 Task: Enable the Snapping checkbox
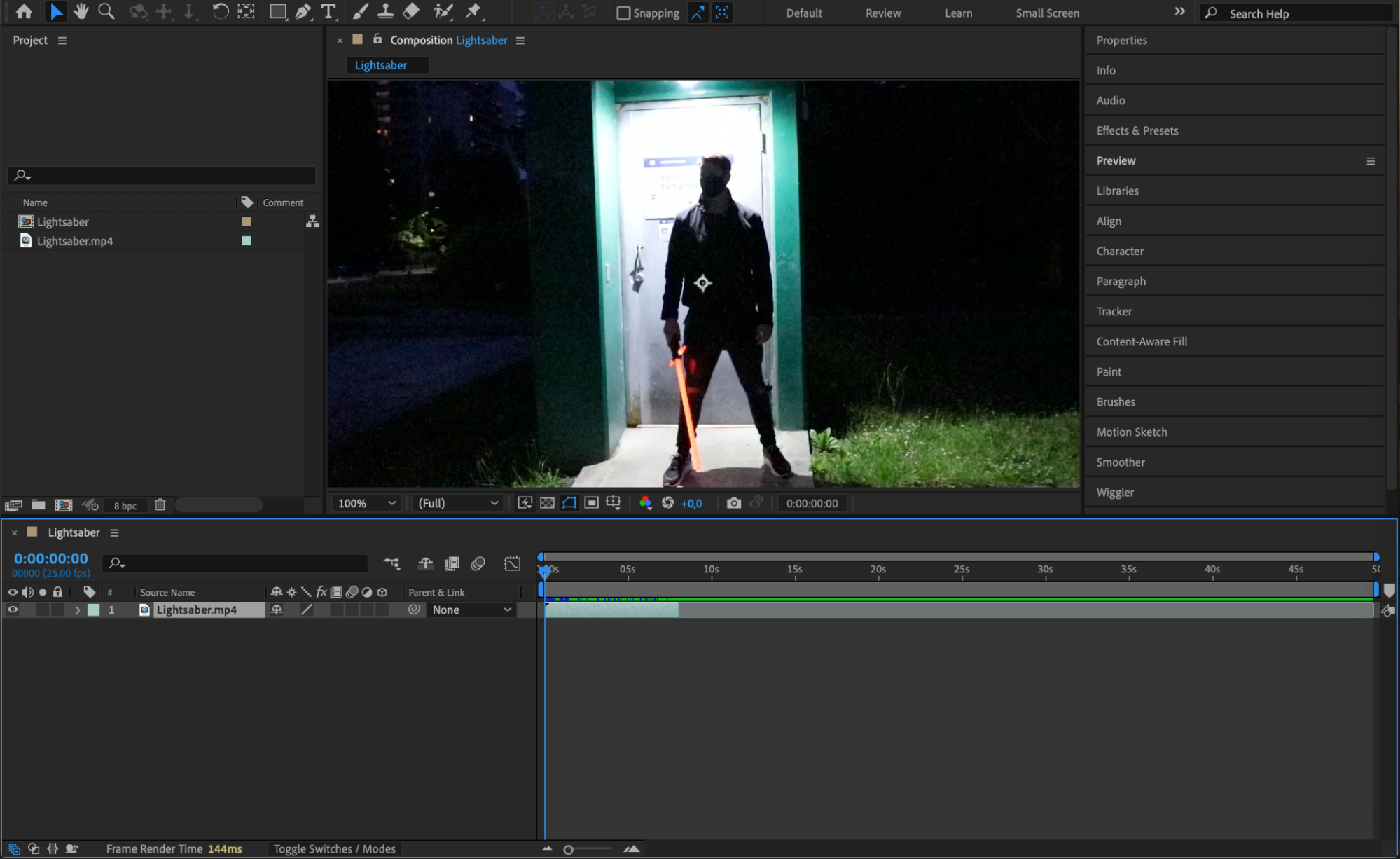[623, 13]
